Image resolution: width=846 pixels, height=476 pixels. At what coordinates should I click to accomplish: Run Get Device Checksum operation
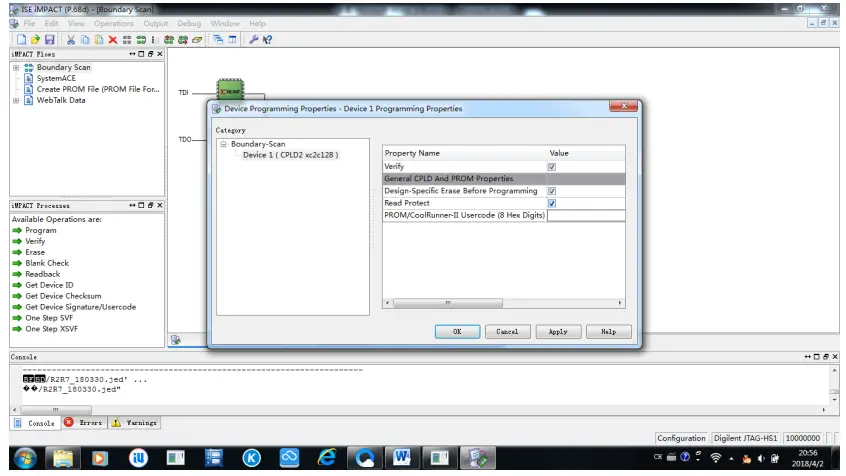[63, 296]
